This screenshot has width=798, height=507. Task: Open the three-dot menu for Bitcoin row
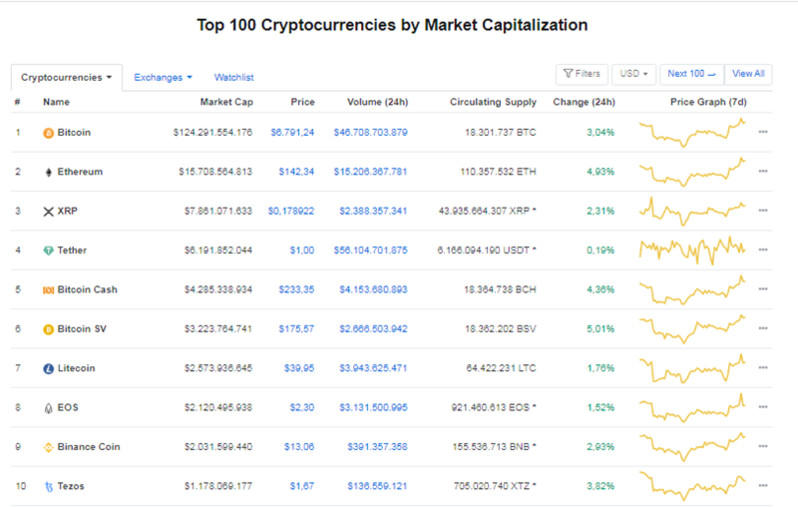[763, 132]
